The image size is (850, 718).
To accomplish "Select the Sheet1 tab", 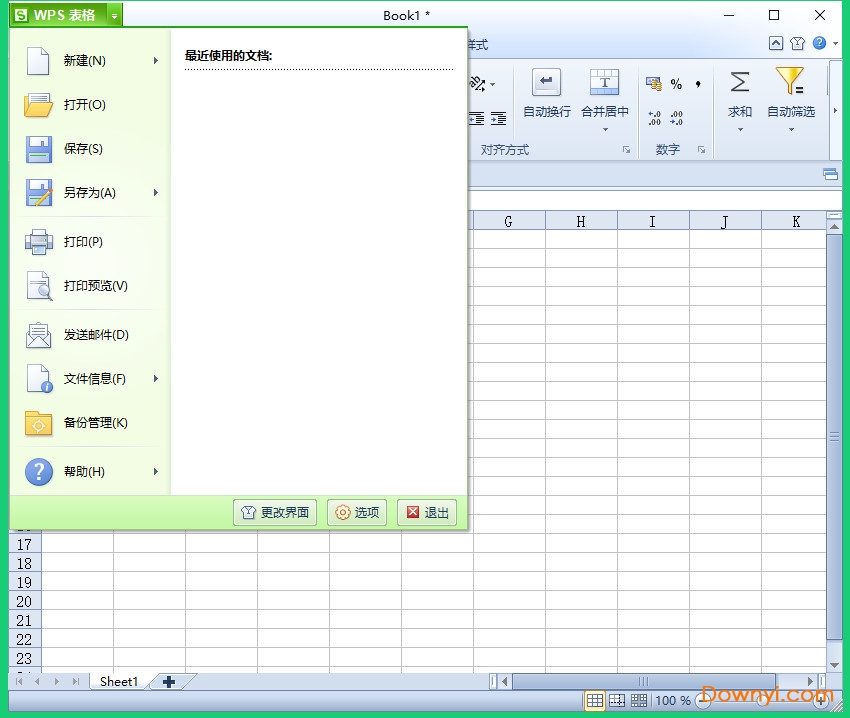I will coord(118,682).
